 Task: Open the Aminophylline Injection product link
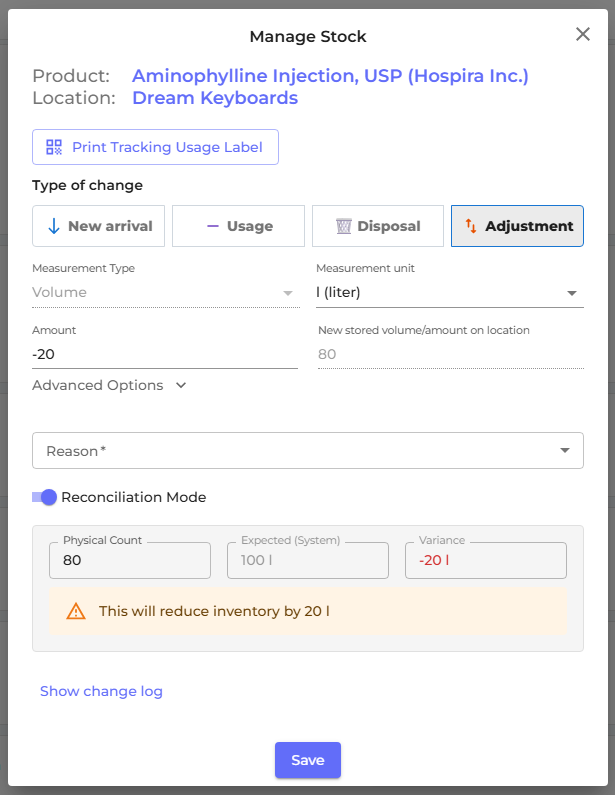coord(330,76)
